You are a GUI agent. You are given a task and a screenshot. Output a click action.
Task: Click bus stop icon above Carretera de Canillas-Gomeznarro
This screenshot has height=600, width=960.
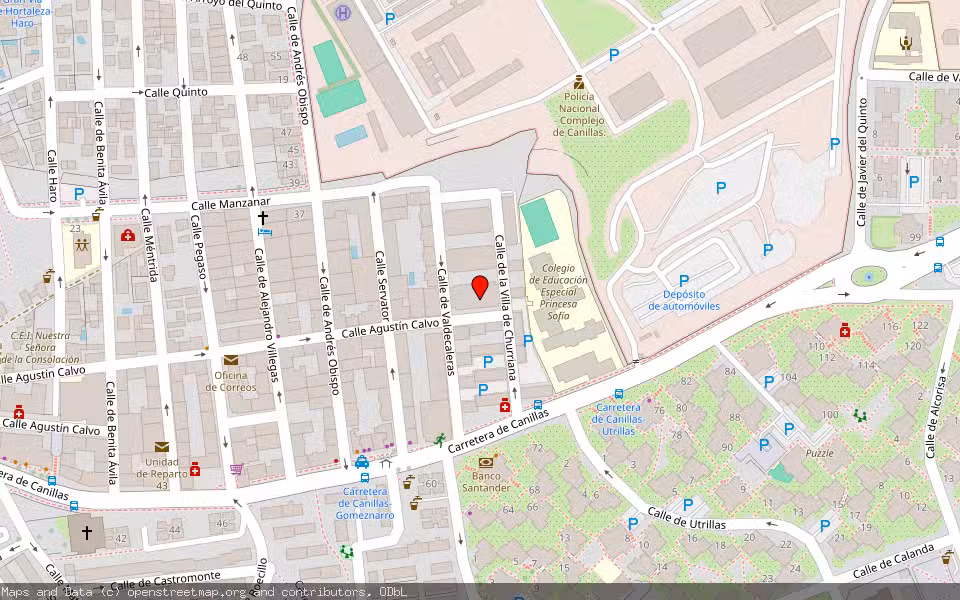[365, 478]
